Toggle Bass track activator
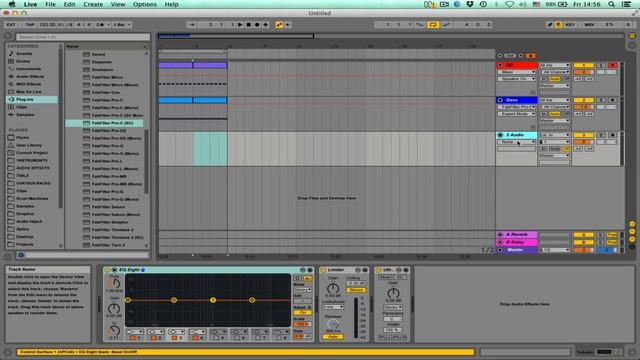 583,100
